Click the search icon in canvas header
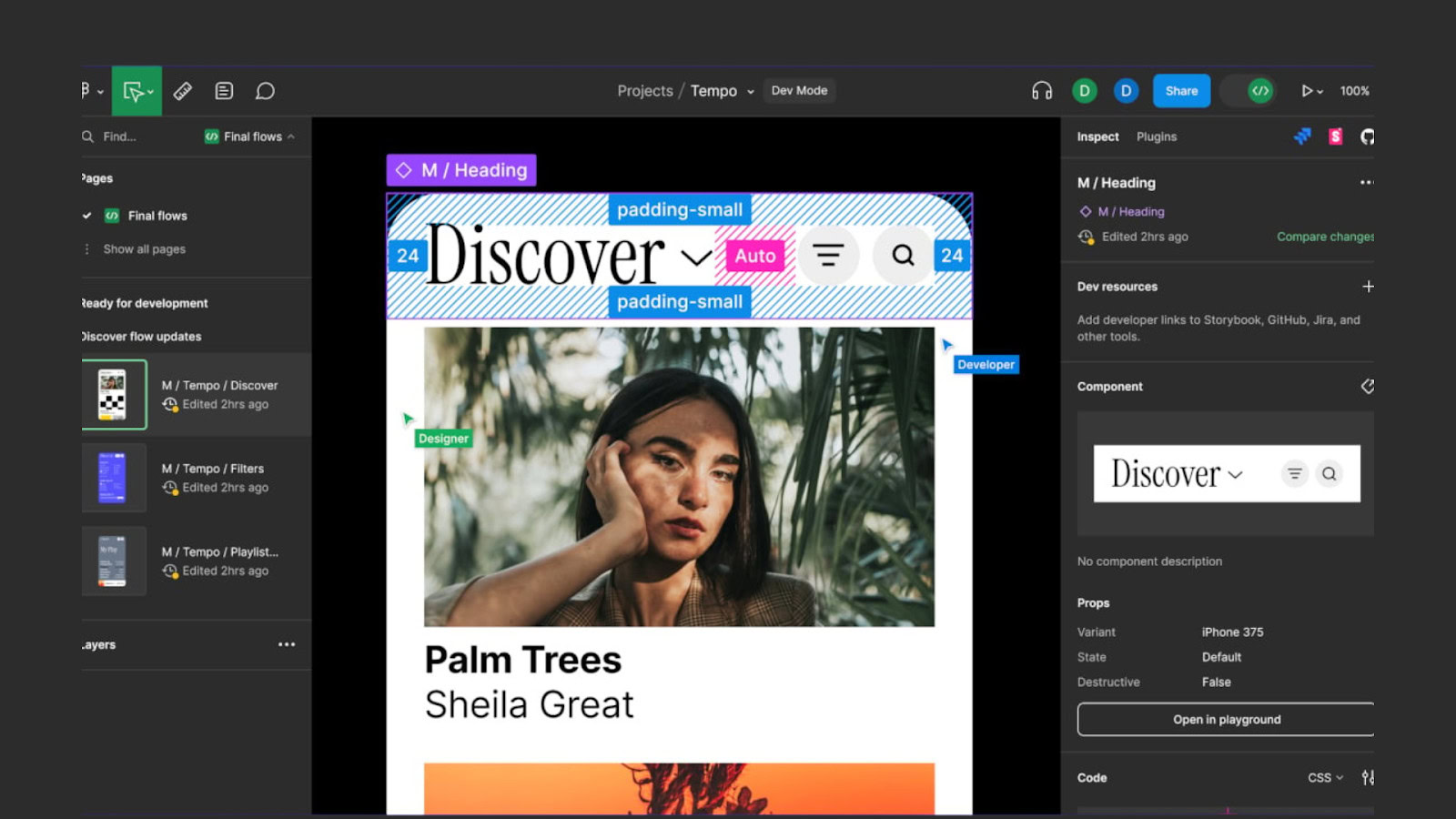The image size is (1456, 819). [903, 256]
